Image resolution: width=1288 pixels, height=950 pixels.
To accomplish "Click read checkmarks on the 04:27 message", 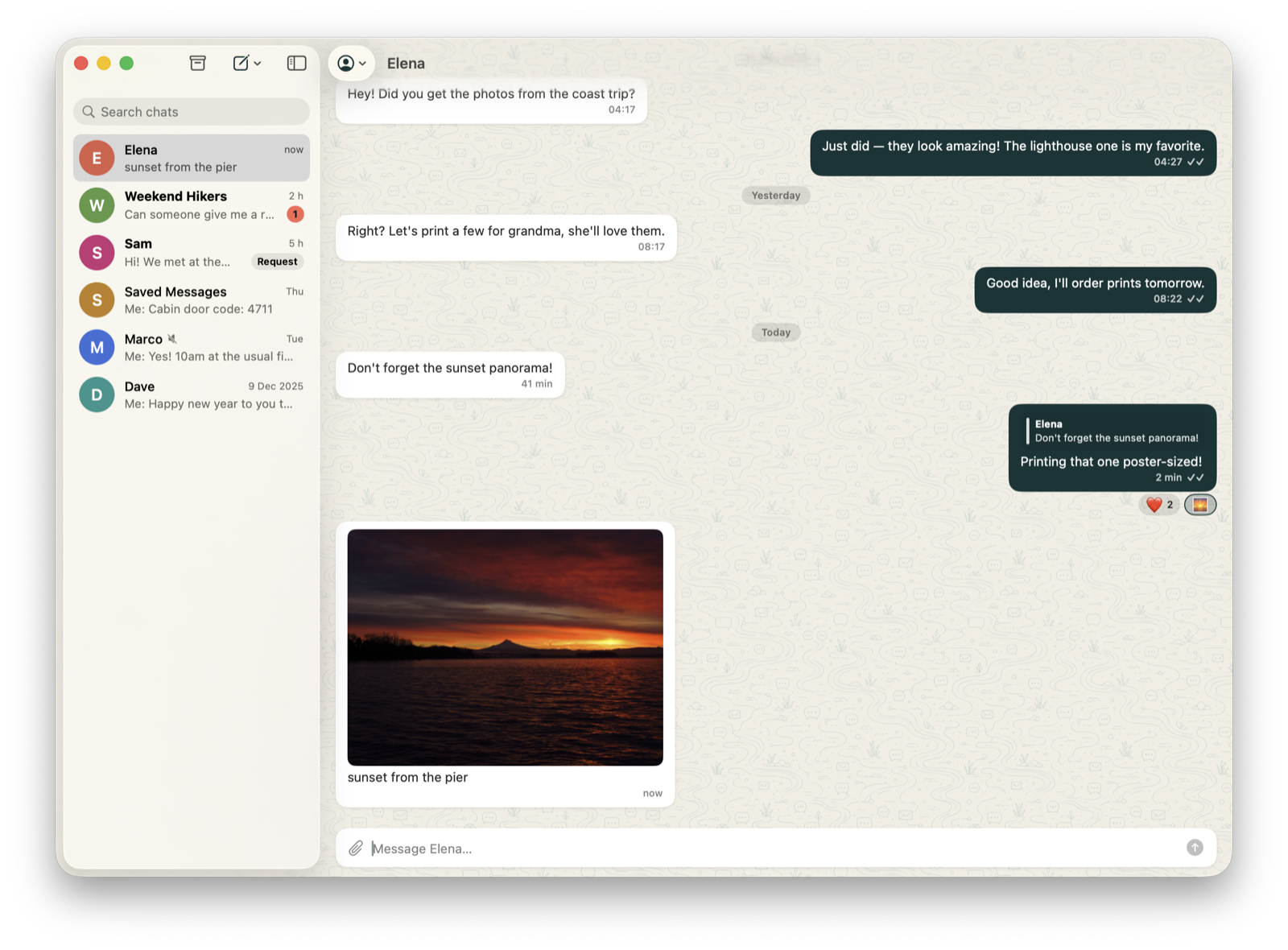I will (x=1195, y=162).
